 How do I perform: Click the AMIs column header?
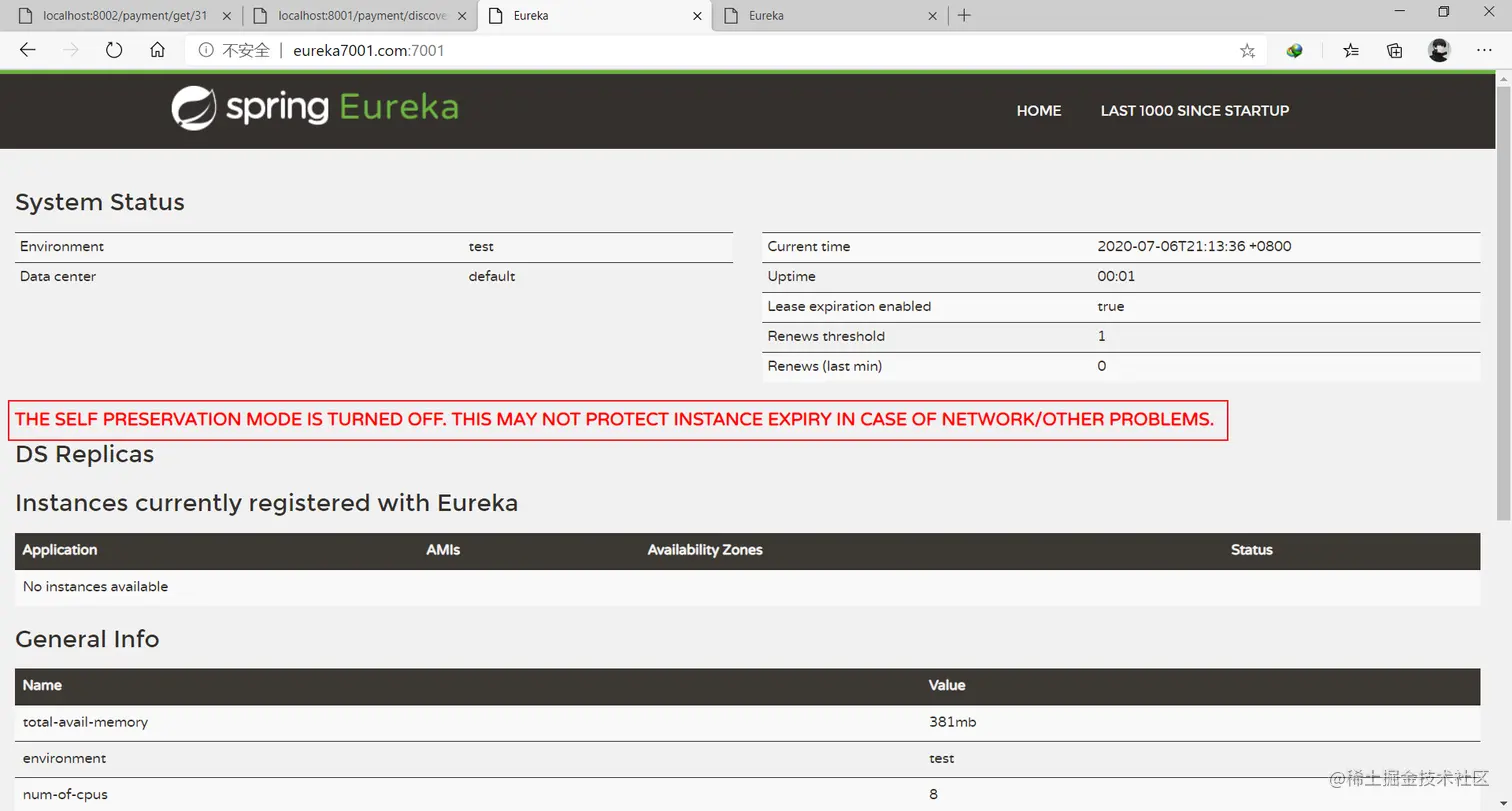pos(443,550)
